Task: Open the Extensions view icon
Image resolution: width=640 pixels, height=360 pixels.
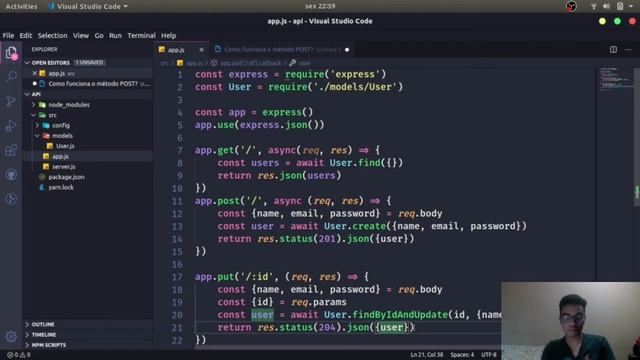Action: coord(11,150)
